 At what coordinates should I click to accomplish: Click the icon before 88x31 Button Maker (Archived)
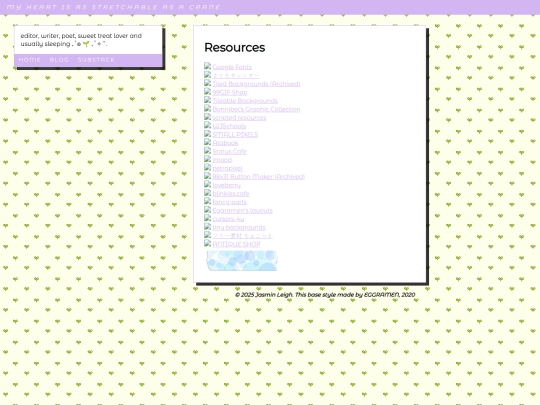(x=207, y=176)
